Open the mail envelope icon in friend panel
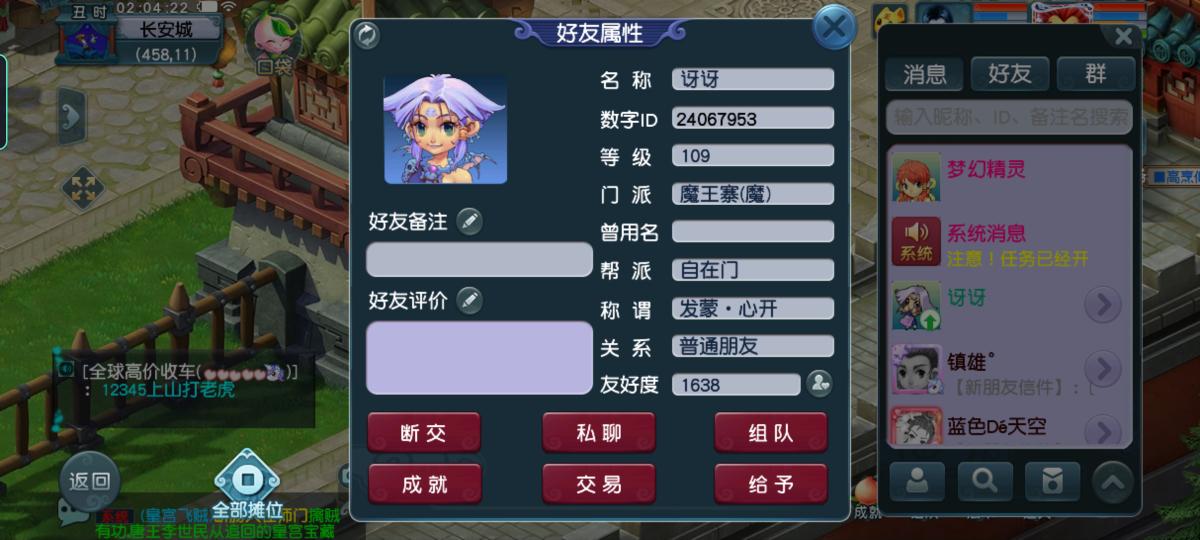This screenshot has width=1200, height=540. [x=1052, y=482]
